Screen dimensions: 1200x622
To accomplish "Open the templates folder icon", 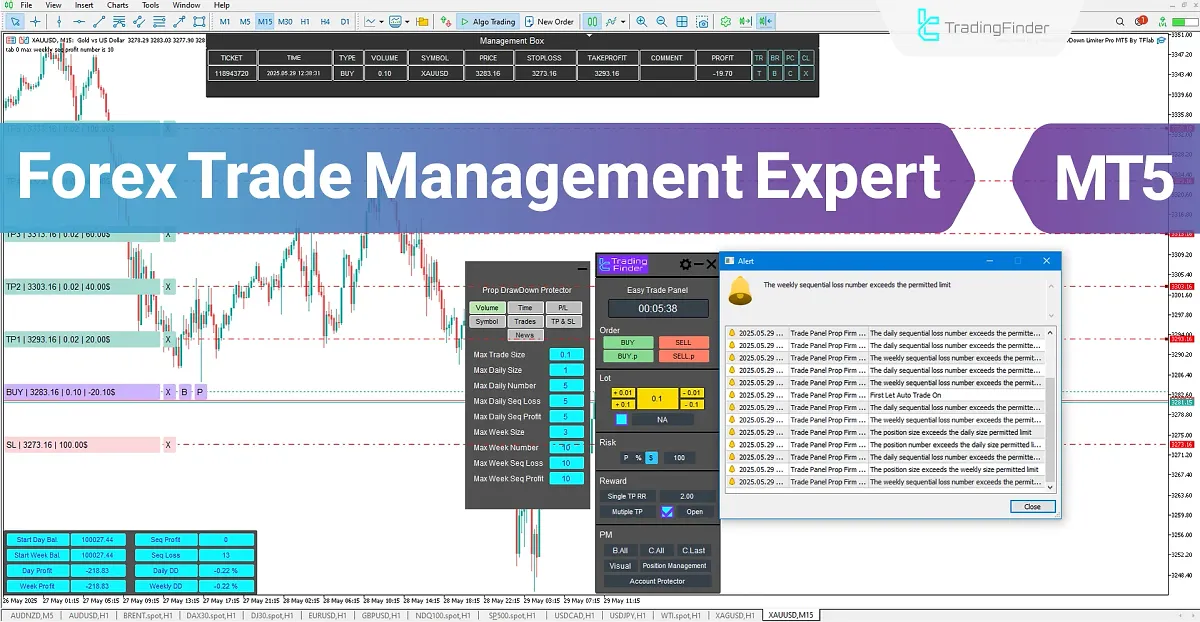I will coord(422,21).
